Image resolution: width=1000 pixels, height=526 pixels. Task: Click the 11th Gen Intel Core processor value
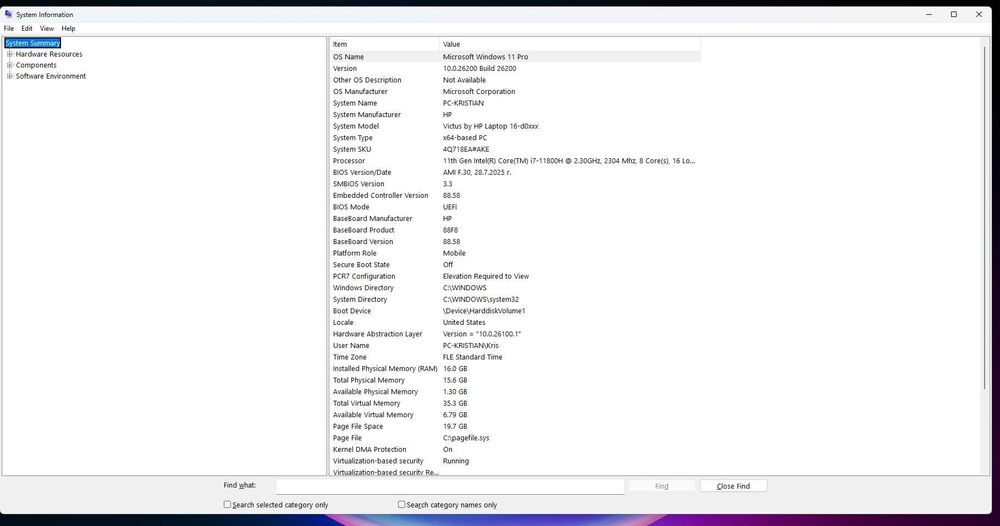569,161
